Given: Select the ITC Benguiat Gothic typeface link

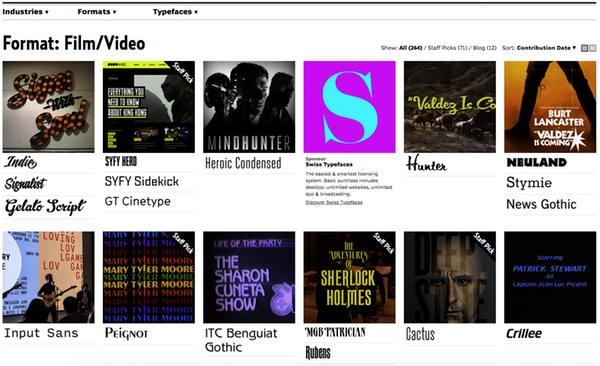Looking at the screenshot, I should click(x=241, y=340).
